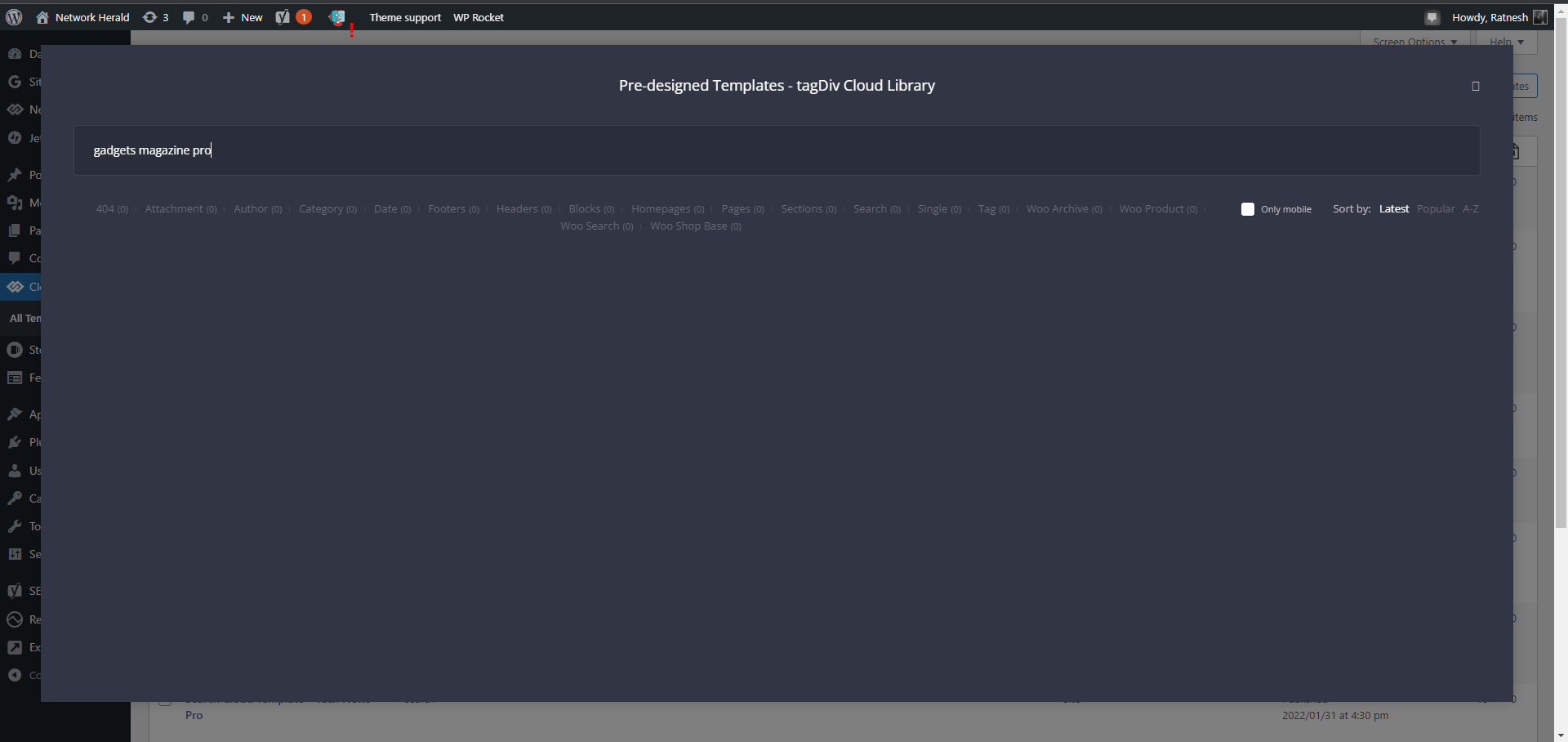Filter templates by Woo Search
Viewport: 1568px width, 742px height.
tap(597, 226)
